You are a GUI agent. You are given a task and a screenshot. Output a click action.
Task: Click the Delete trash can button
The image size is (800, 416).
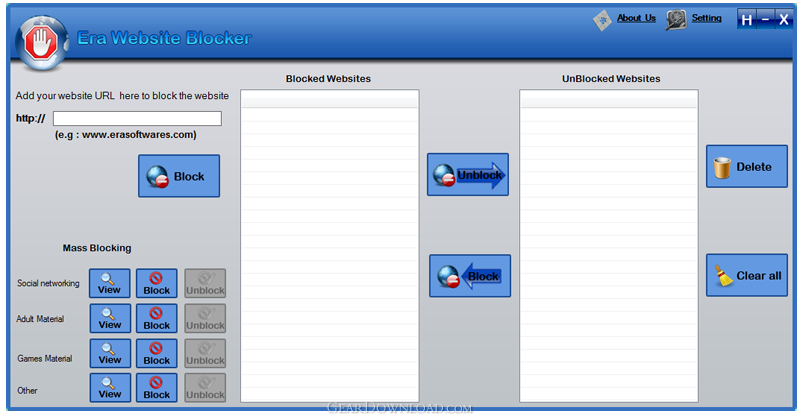747,166
